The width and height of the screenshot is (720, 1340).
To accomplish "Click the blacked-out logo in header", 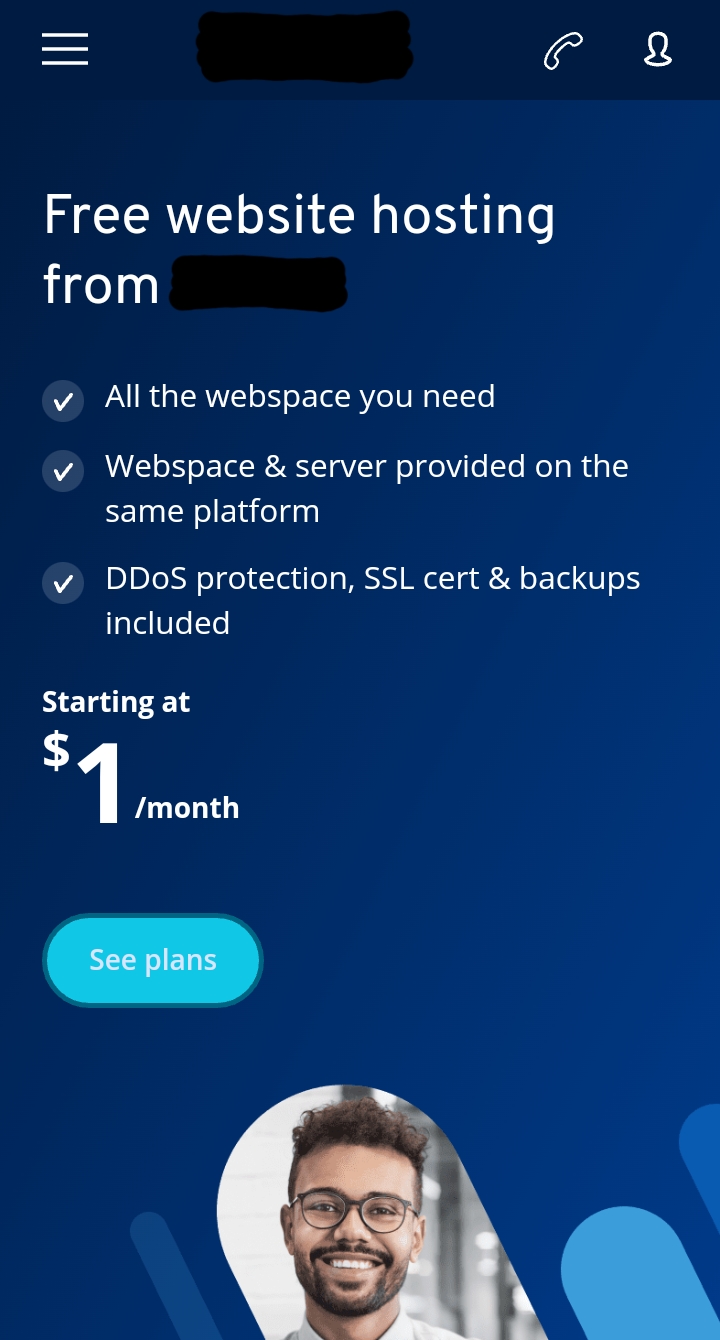I will click(x=304, y=46).
